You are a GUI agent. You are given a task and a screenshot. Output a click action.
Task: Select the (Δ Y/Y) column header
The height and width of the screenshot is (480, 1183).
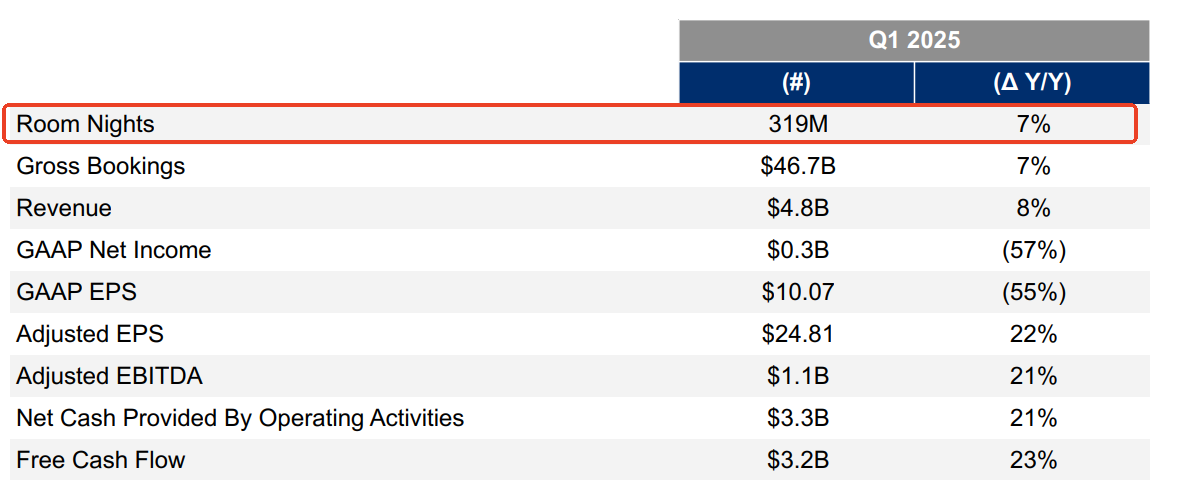[1032, 82]
